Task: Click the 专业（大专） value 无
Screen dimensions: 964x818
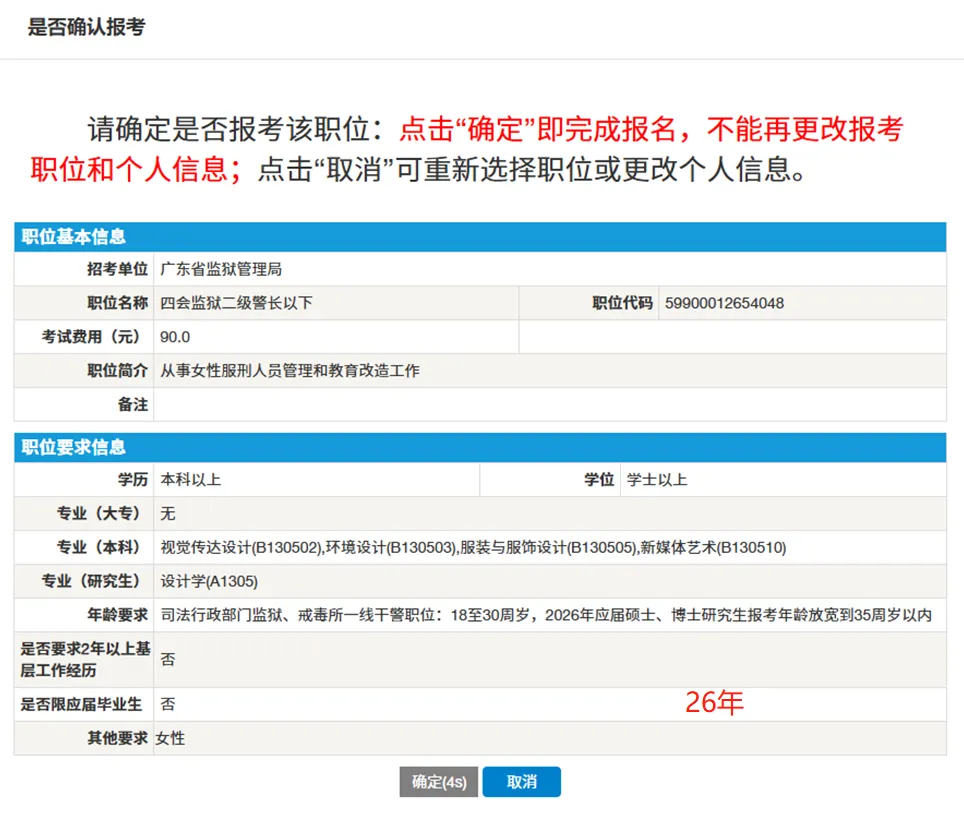Action: (x=168, y=514)
